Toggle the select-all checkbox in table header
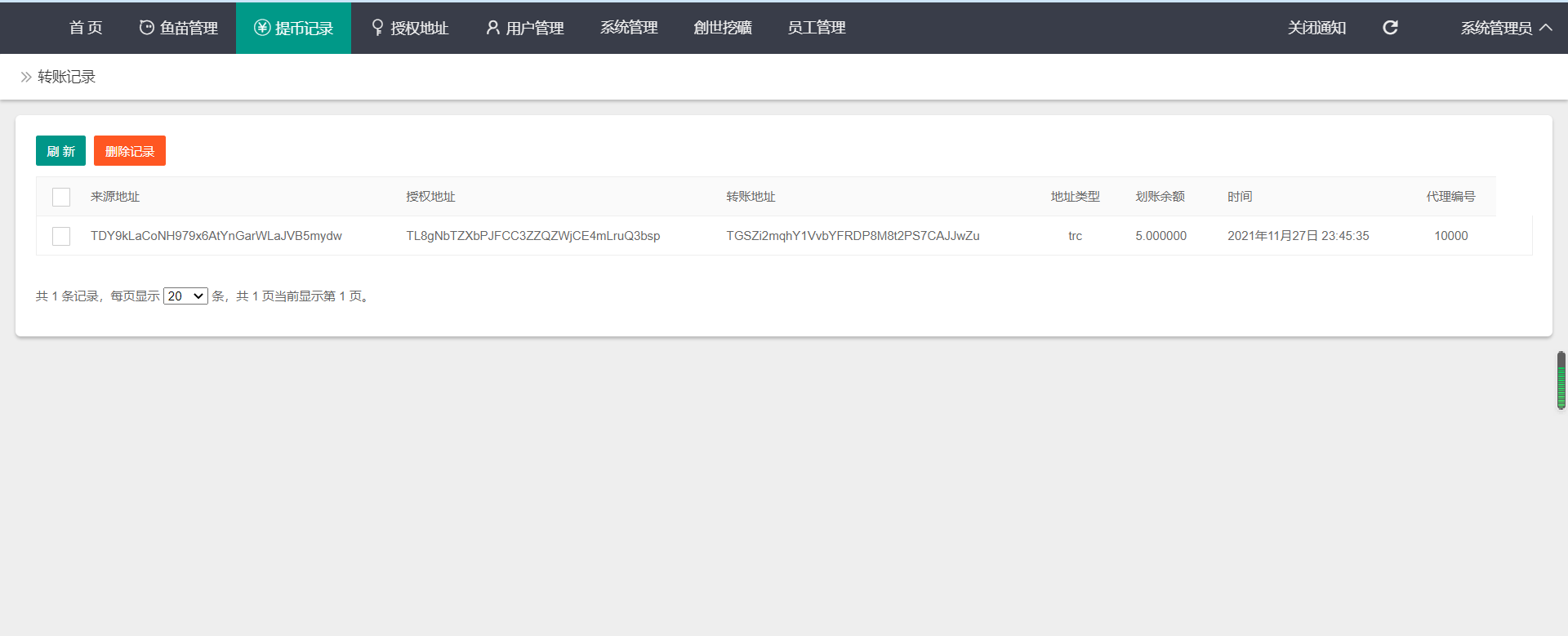1568x636 pixels. pos(61,197)
